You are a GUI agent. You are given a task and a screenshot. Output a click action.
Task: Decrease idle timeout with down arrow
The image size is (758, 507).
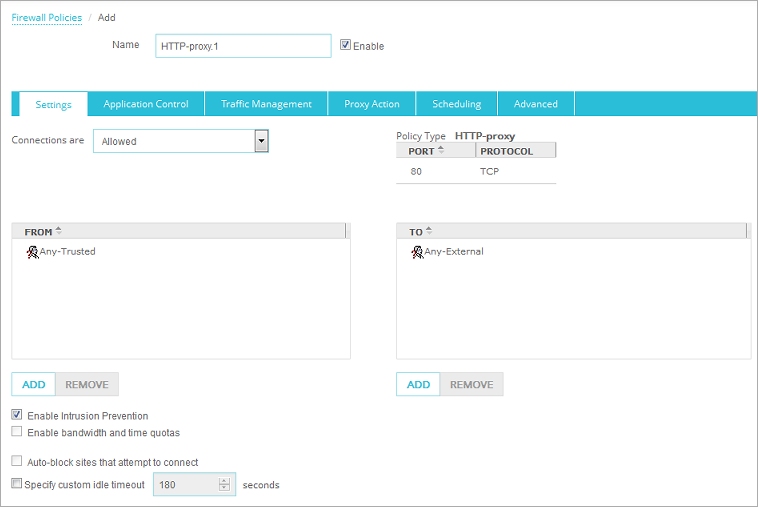(224, 490)
